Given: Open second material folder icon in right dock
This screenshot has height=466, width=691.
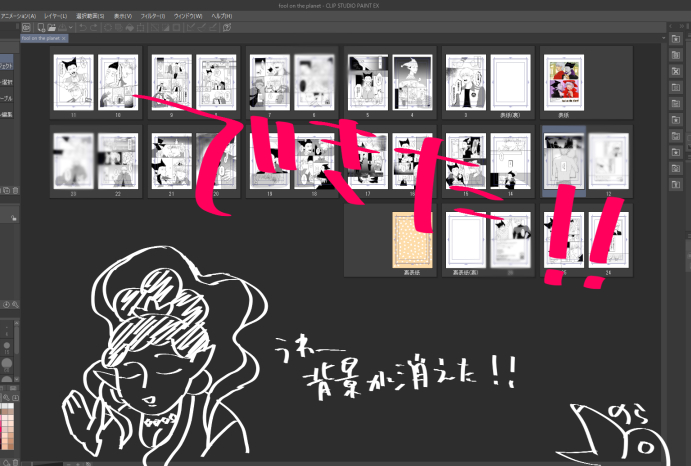Looking at the screenshot, I should [x=676, y=55].
